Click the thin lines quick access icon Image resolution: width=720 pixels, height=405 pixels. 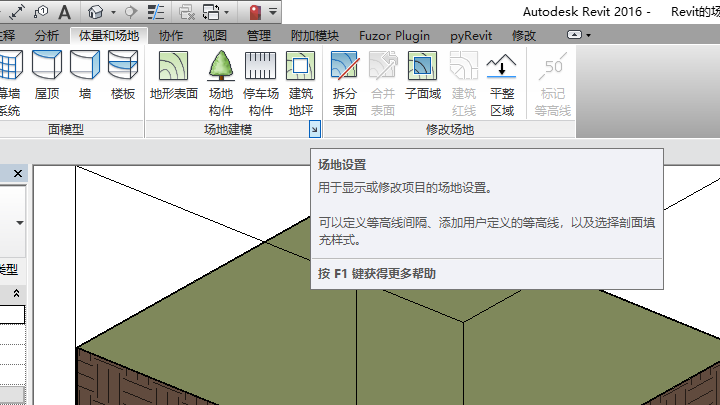coord(156,12)
